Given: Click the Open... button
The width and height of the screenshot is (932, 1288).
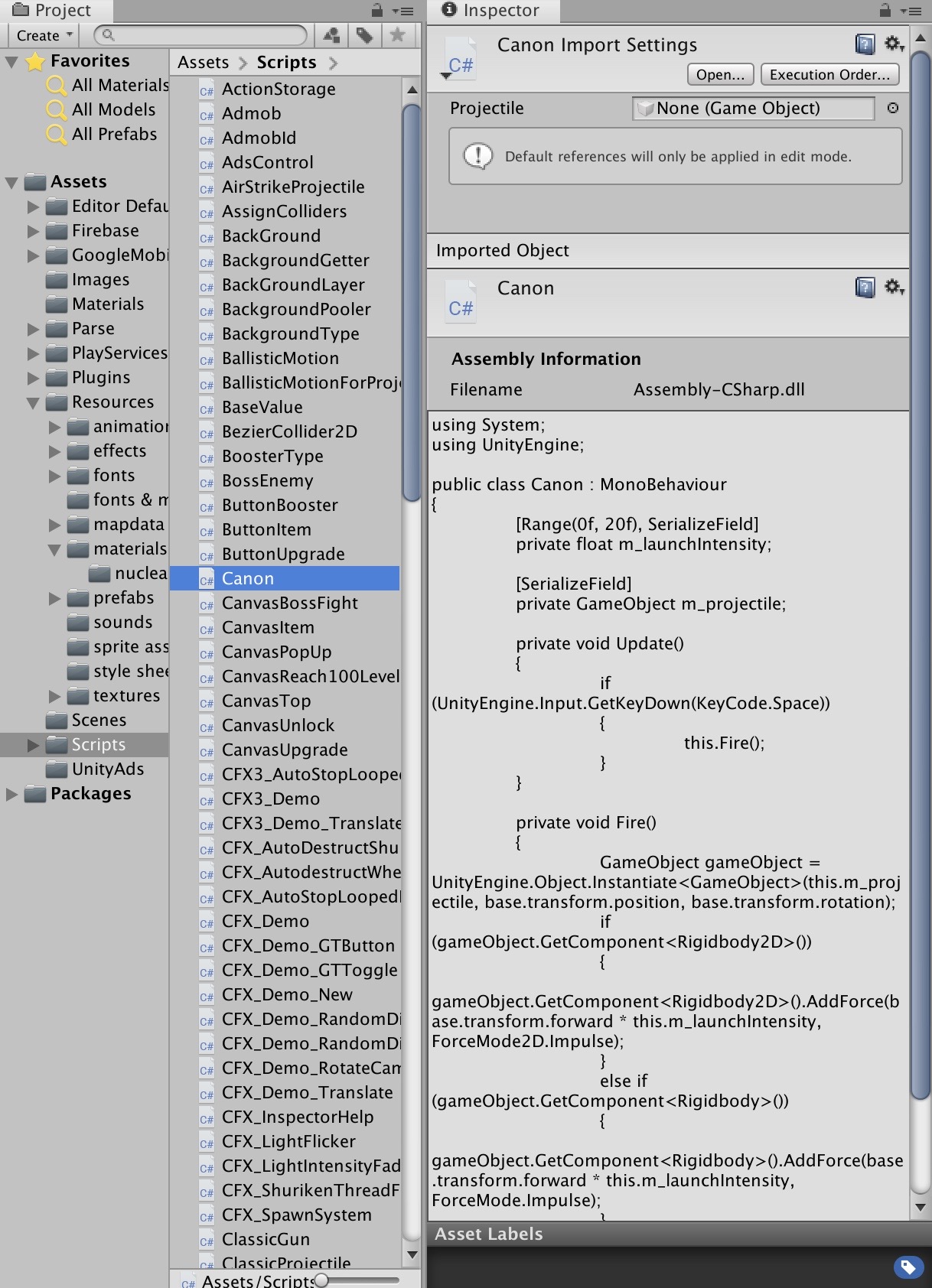Looking at the screenshot, I should (719, 74).
